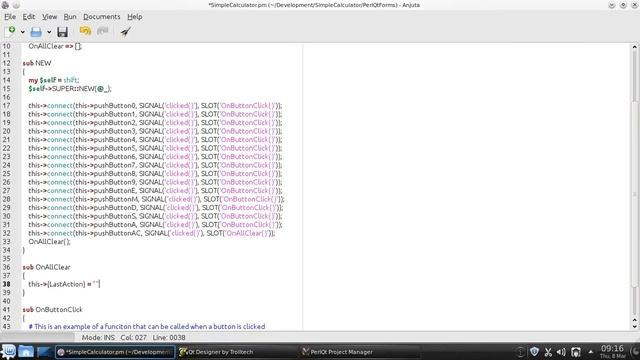Click 'this->{LastAction}' code line
Viewport: 640px width, 360px height.
pyautogui.click(x=64, y=284)
